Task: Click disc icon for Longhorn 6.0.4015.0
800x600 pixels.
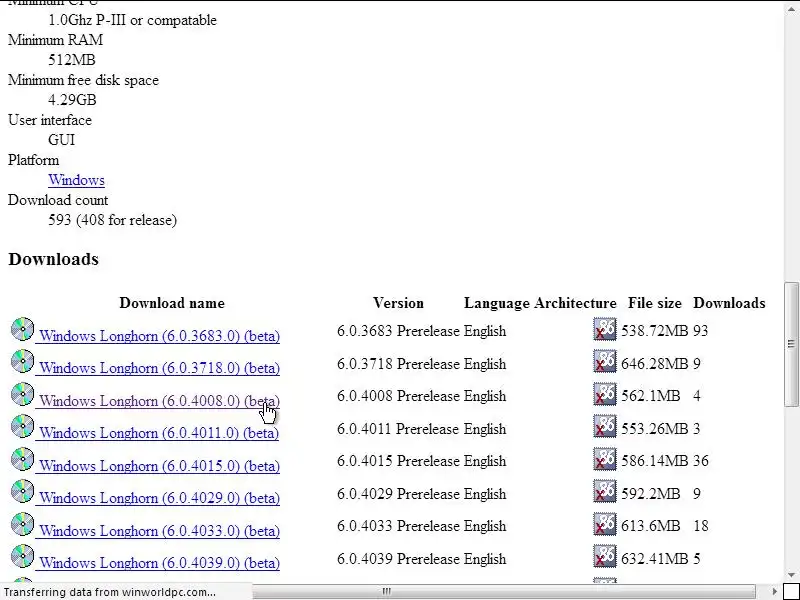Action: point(22,459)
